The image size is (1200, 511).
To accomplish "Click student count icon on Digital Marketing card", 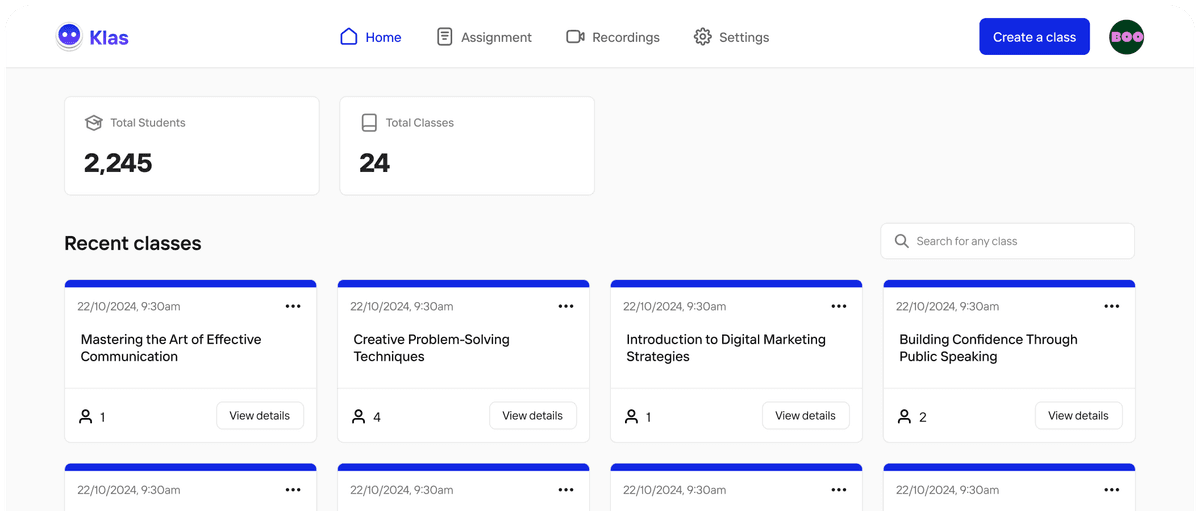I will pos(631,416).
